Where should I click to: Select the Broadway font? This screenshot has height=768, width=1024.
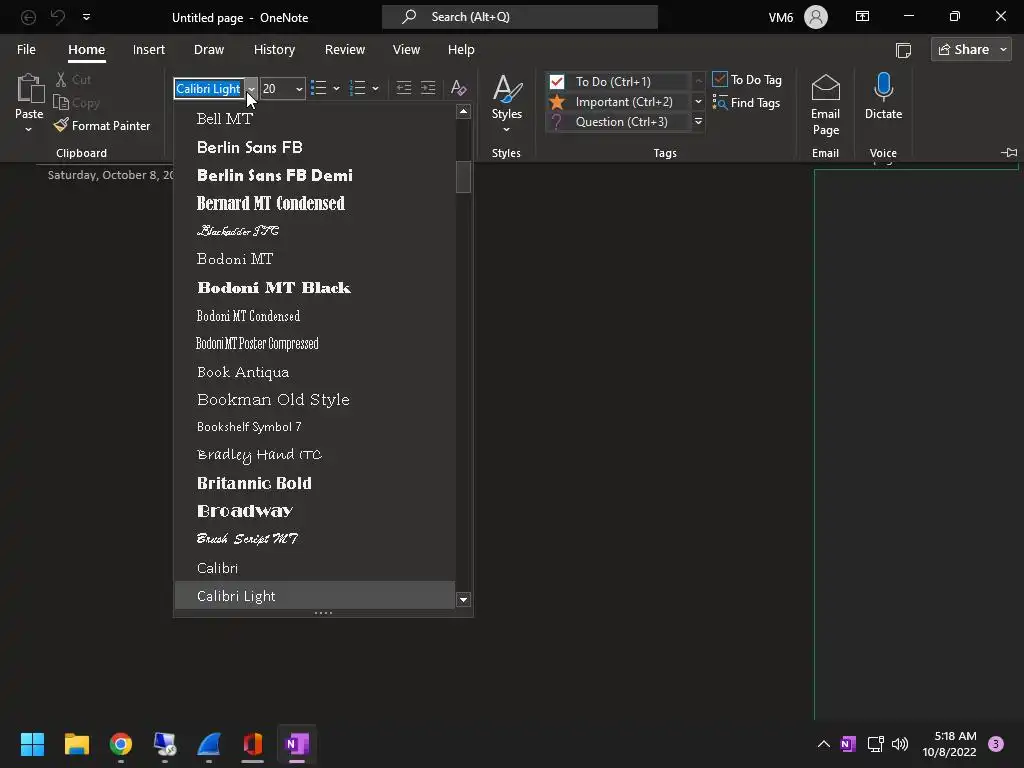(314, 511)
